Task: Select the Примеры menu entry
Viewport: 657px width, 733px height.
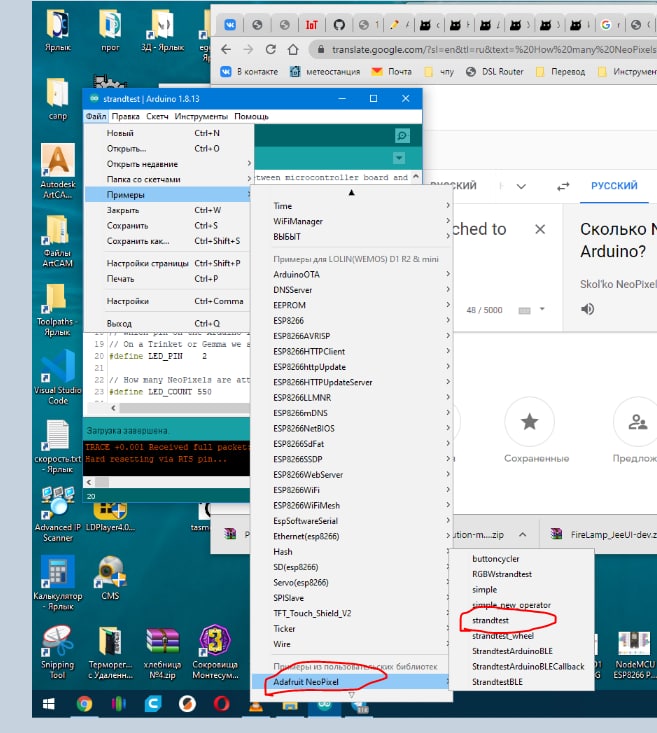Action: tap(168, 194)
